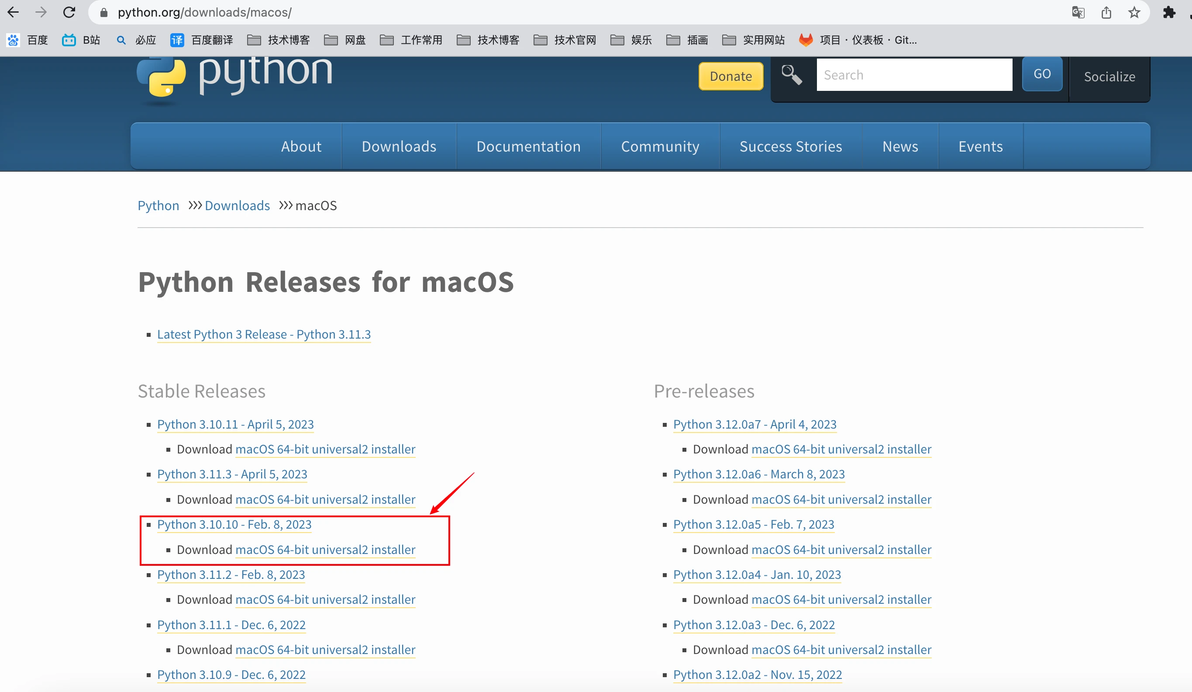Bookmark this page with the star icon
The image size is (1192, 692).
click(x=1134, y=12)
